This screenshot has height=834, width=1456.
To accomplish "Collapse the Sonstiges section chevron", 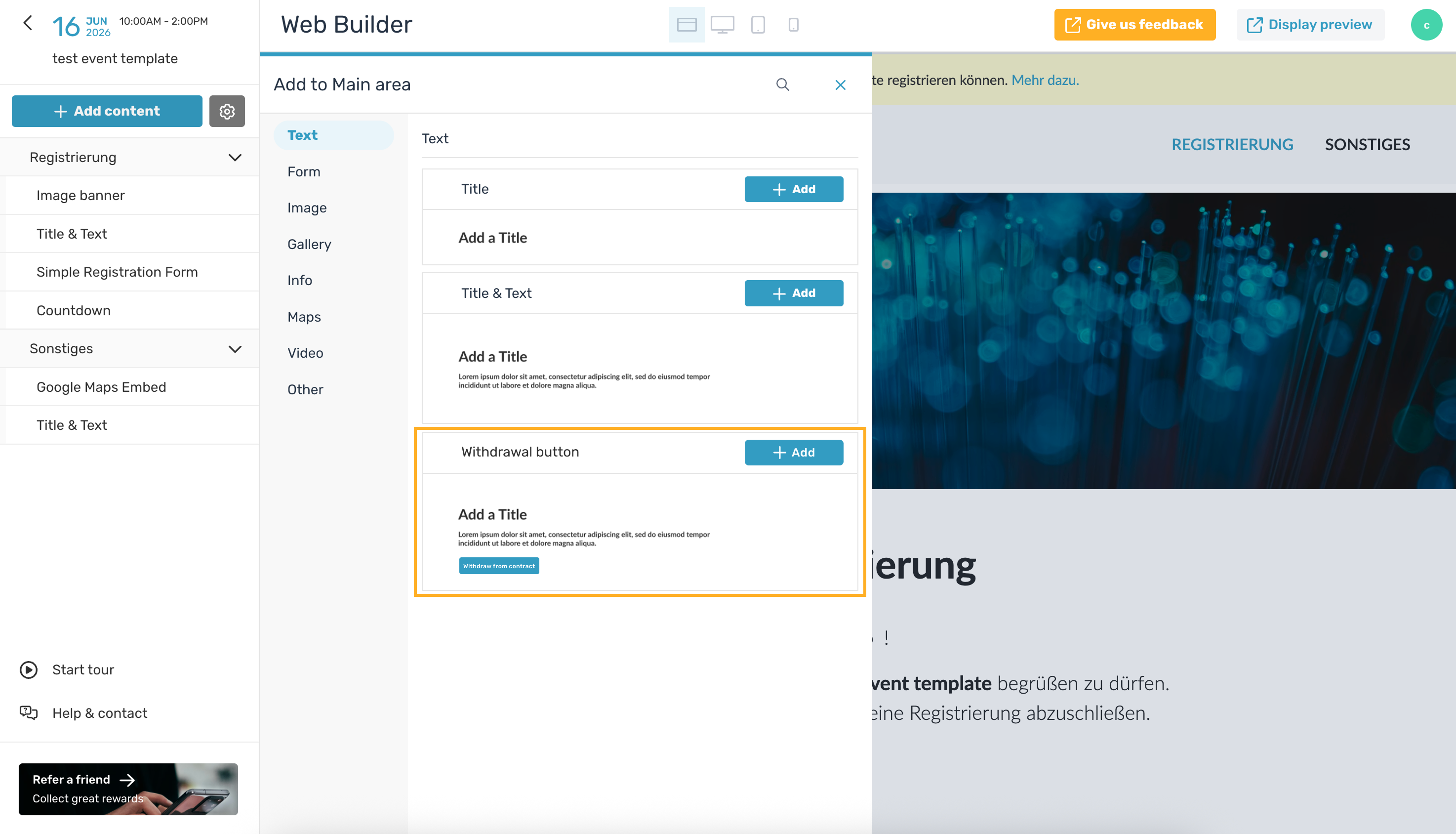I will pyautogui.click(x=235, y=349).
